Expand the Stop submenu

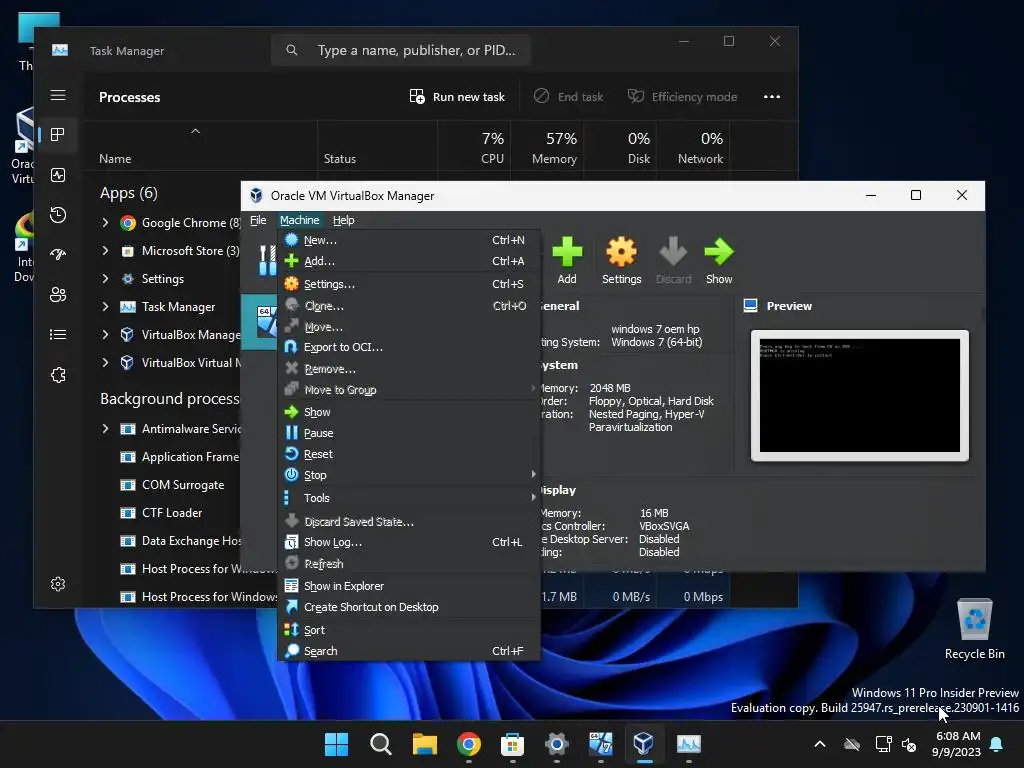coord(409,475)
